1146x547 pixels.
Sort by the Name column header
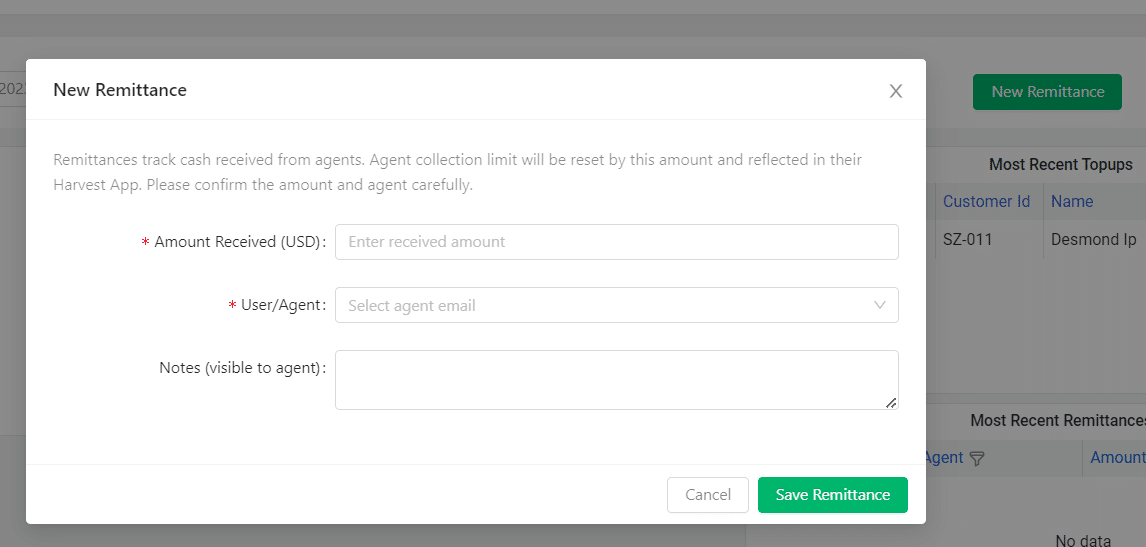(1072, 201)
